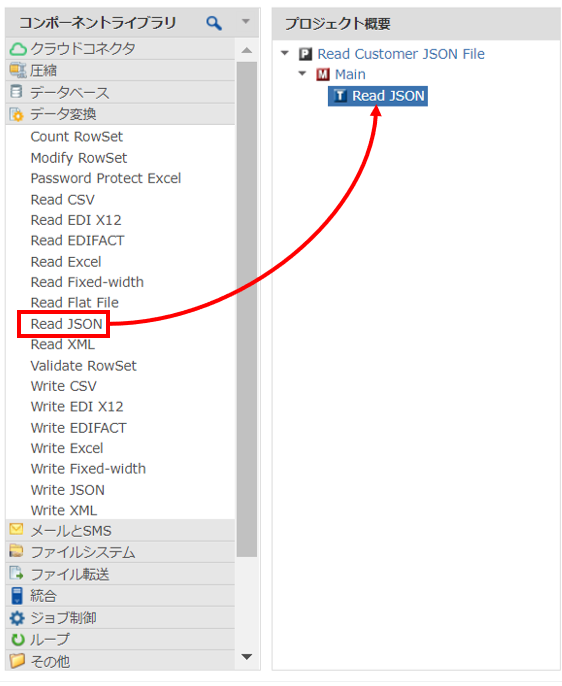Image resolution: width=562 pixels, height=686 pixels.
Task: Collapse the Read Customer JSON File project node
Action: click(285, 53)
